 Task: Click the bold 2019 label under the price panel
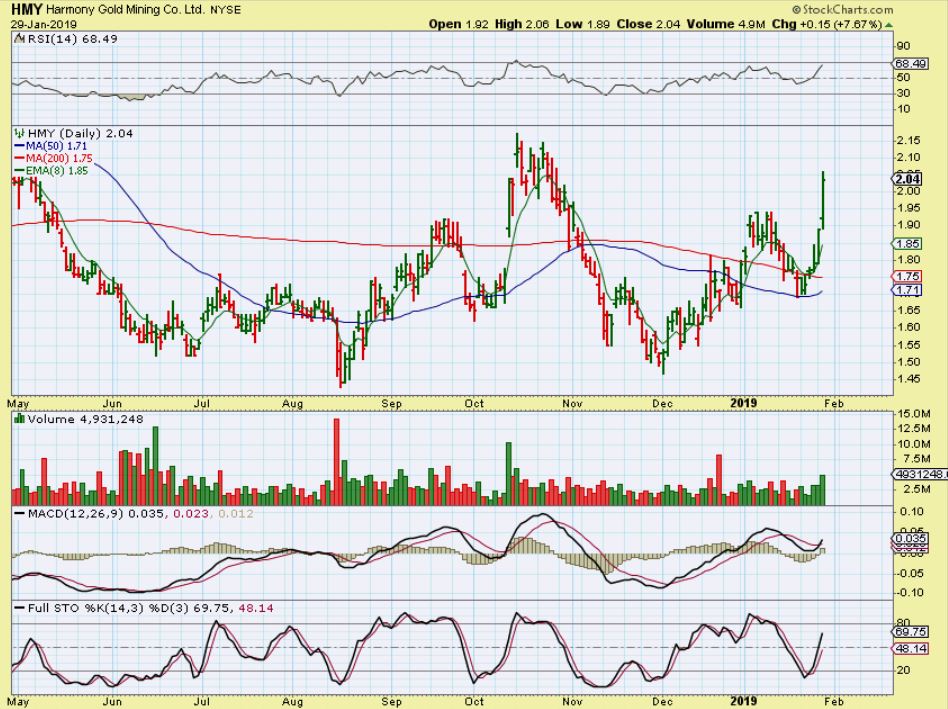pos(743,403)
